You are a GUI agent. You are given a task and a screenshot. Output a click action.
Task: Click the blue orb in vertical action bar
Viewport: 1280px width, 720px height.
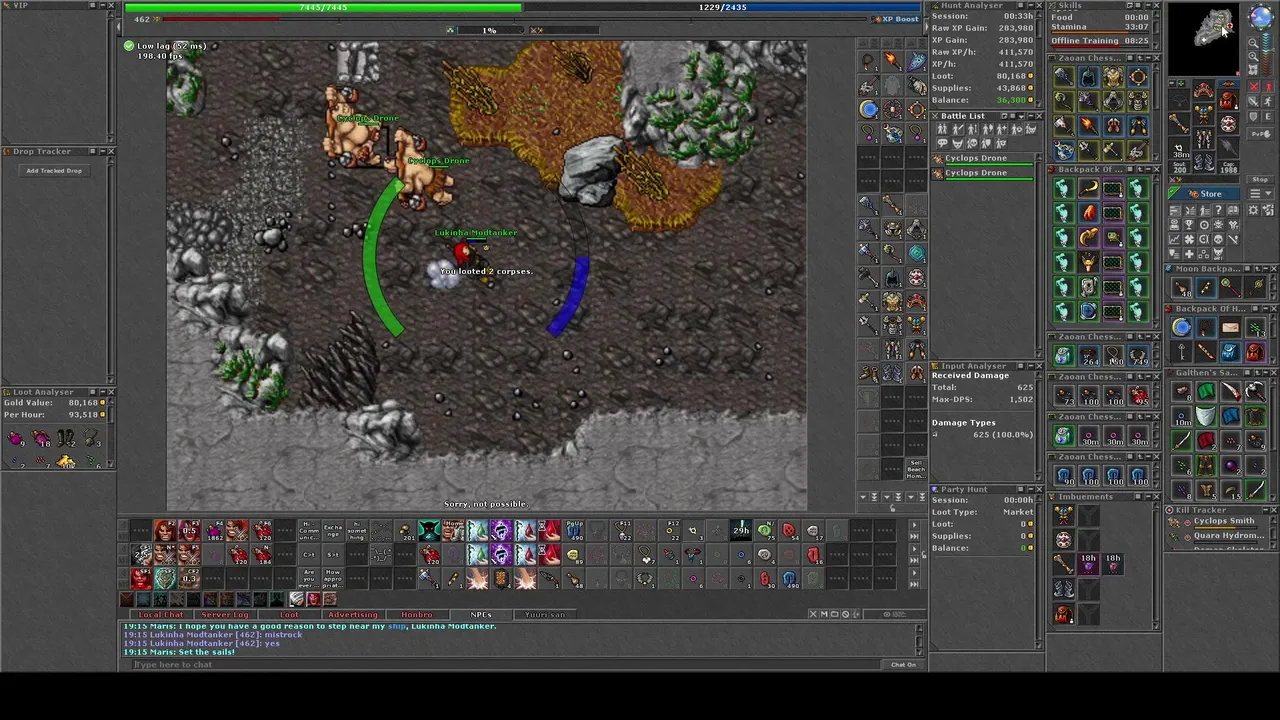click(868, 108)
